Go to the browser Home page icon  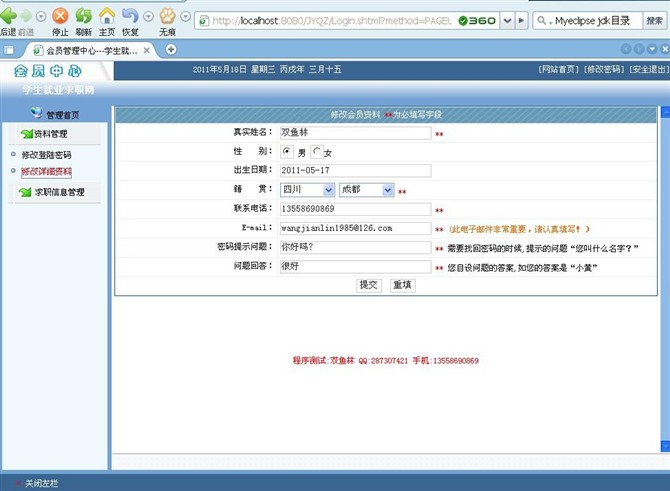click(107, 16)
